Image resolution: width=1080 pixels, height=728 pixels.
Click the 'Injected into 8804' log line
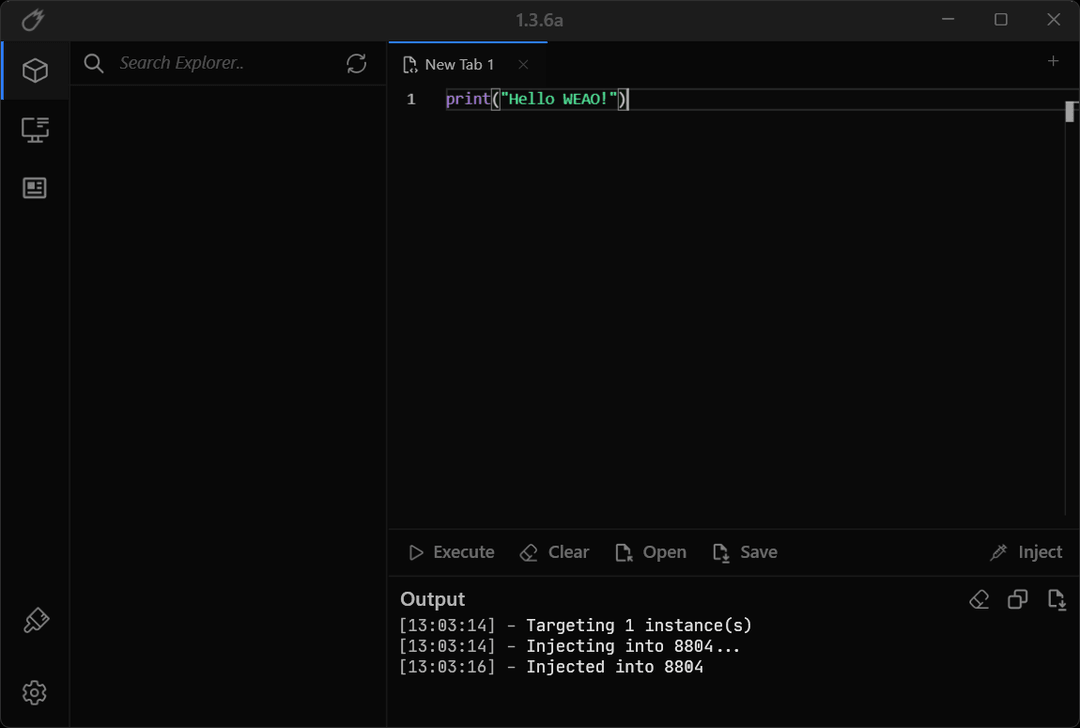coord(551,667)
